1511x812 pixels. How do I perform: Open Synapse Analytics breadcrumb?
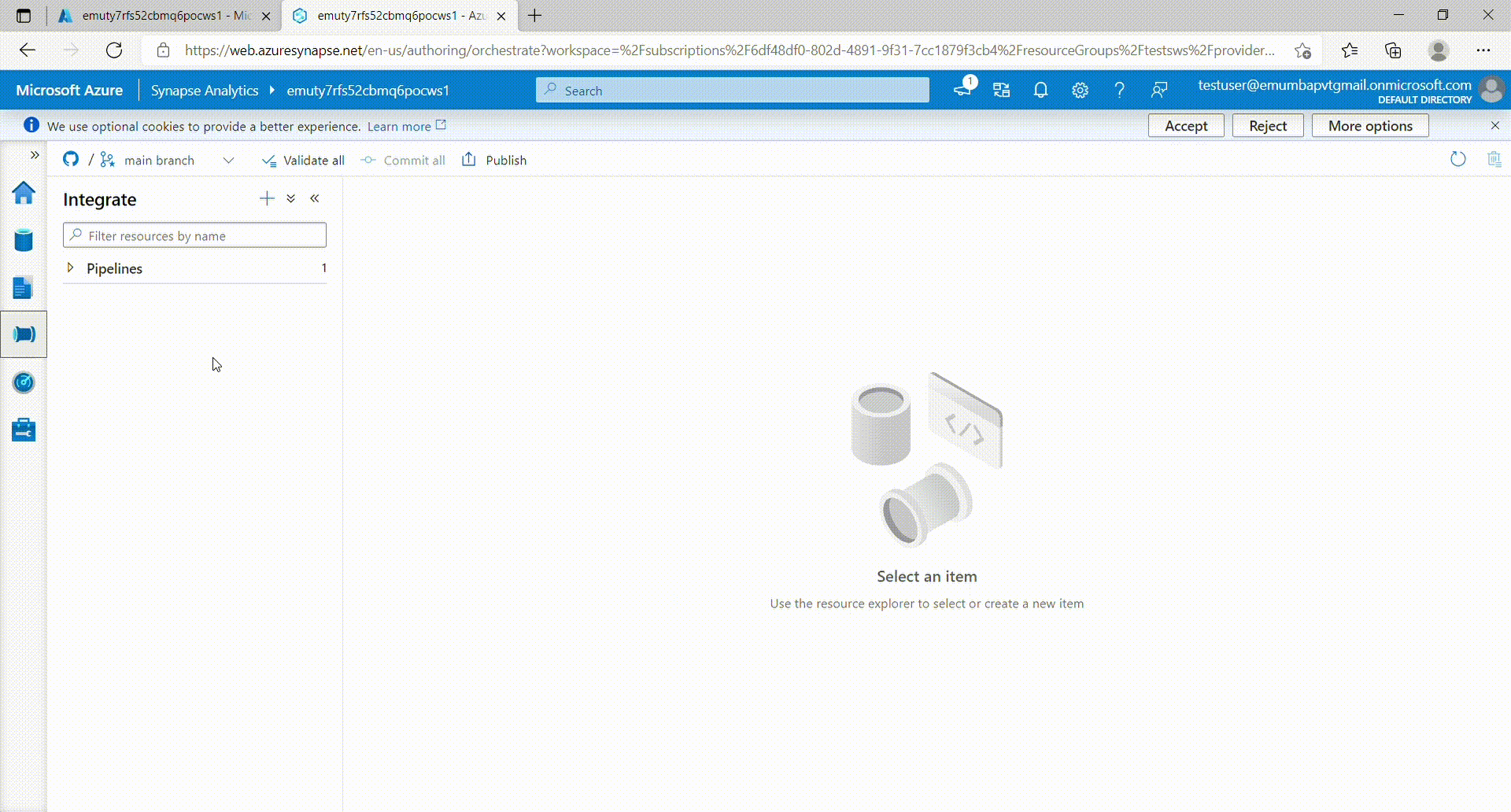(205, 90)
